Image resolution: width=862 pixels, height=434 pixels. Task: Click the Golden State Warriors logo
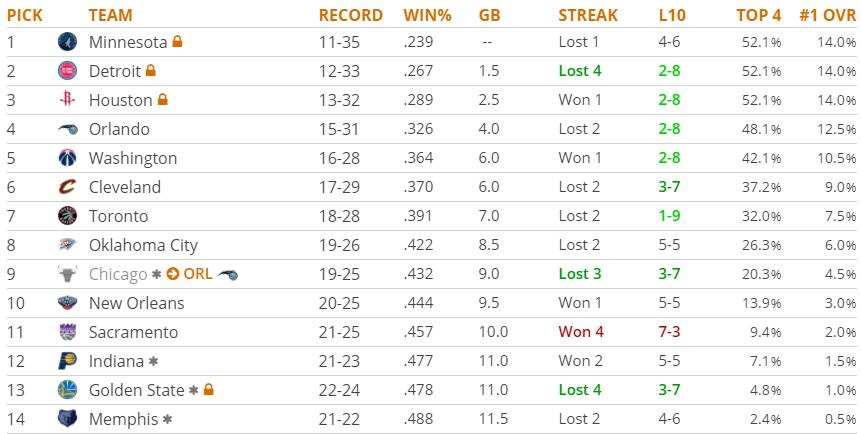[x=67, y=390]
